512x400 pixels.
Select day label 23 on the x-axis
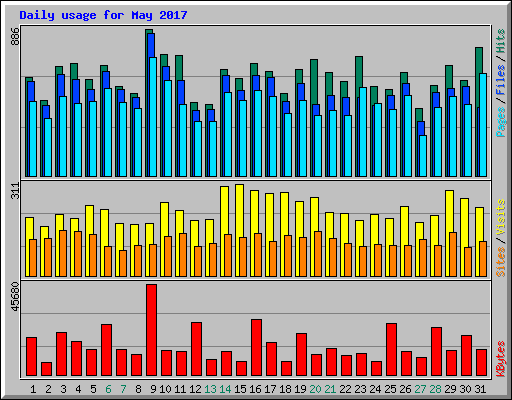click(360, 389)
